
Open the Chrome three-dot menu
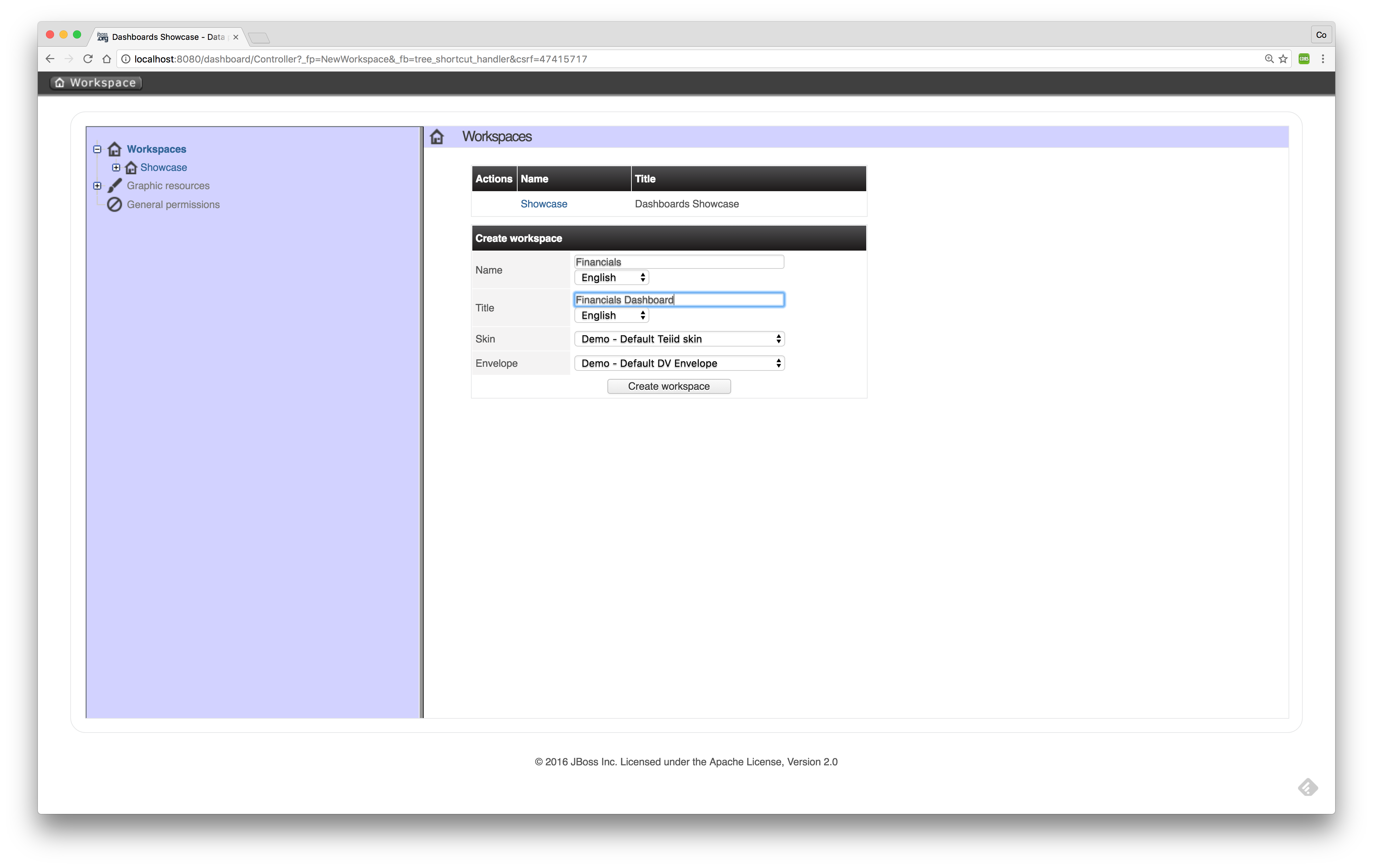(x=1323, y=59)
